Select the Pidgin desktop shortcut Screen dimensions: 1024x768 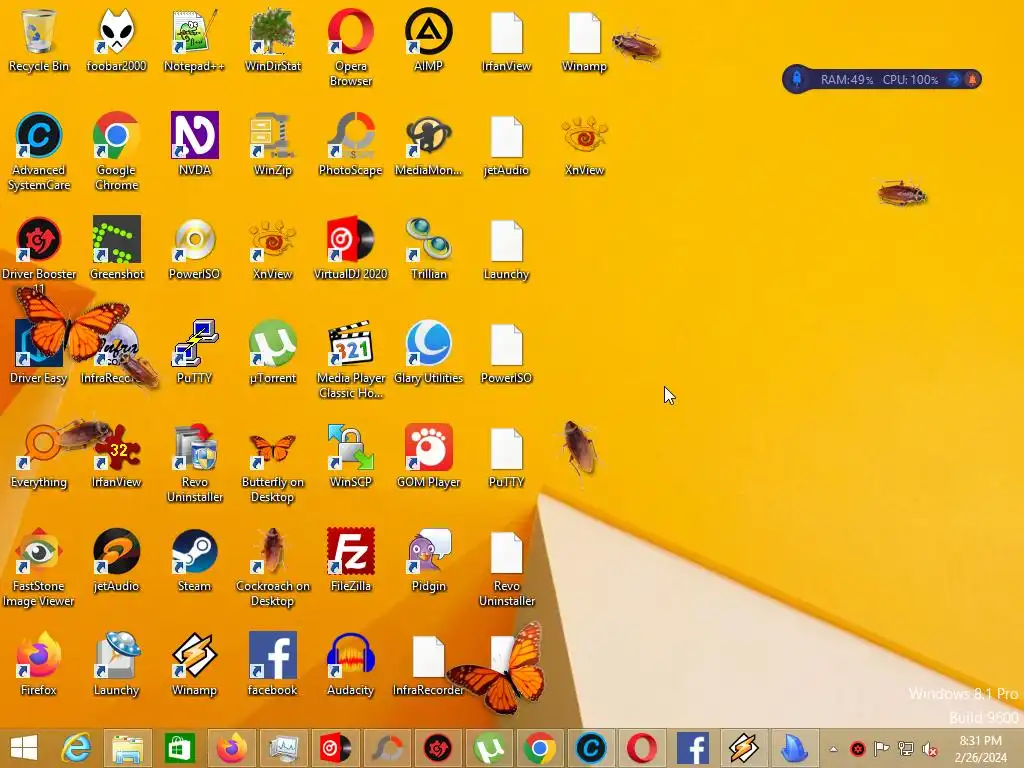428,560
